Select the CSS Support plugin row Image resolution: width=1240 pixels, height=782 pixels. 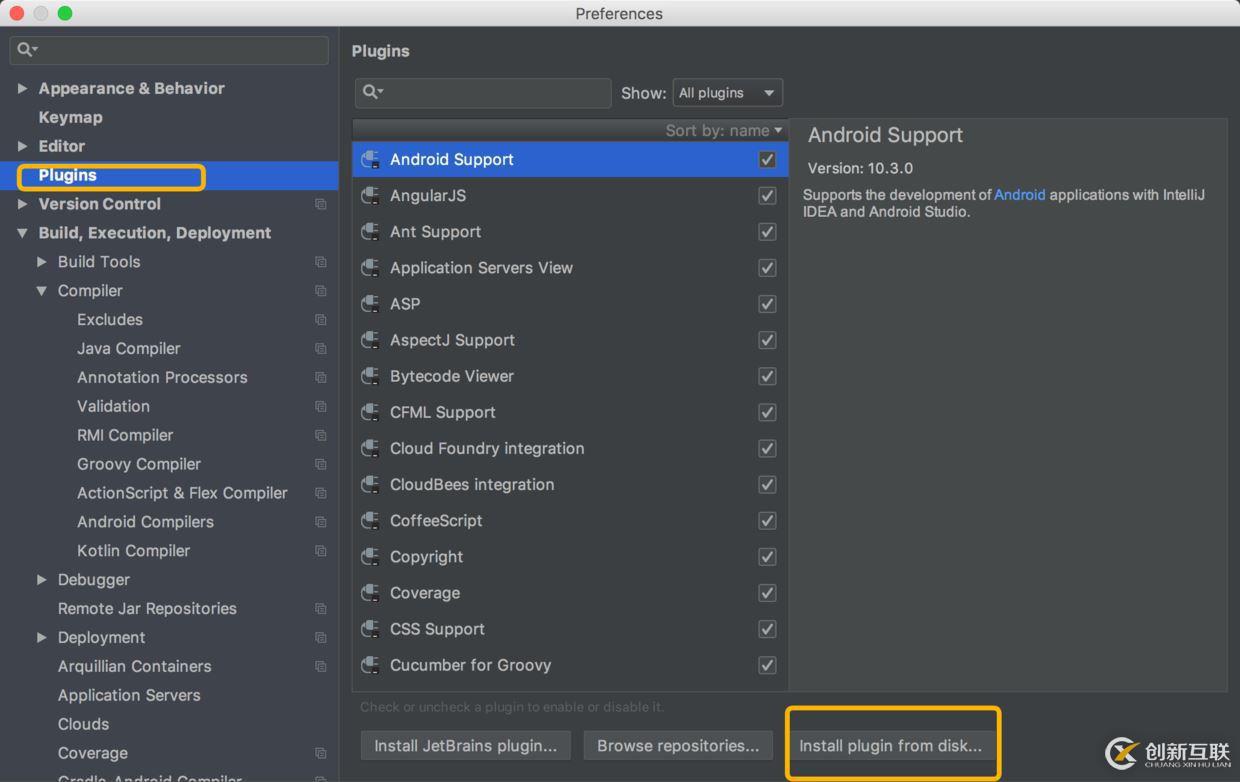coord(570,628)
